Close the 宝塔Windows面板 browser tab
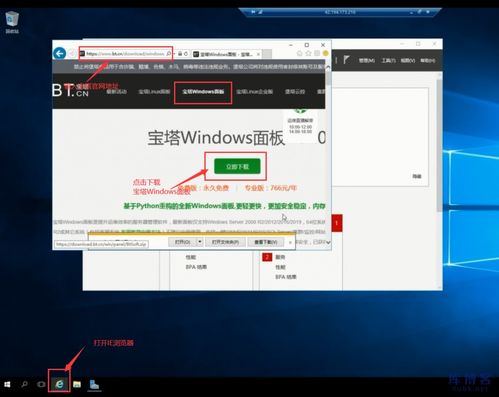The height and width of the screenshot is (397, 499). pyautogui.click(x=258, y=54)
